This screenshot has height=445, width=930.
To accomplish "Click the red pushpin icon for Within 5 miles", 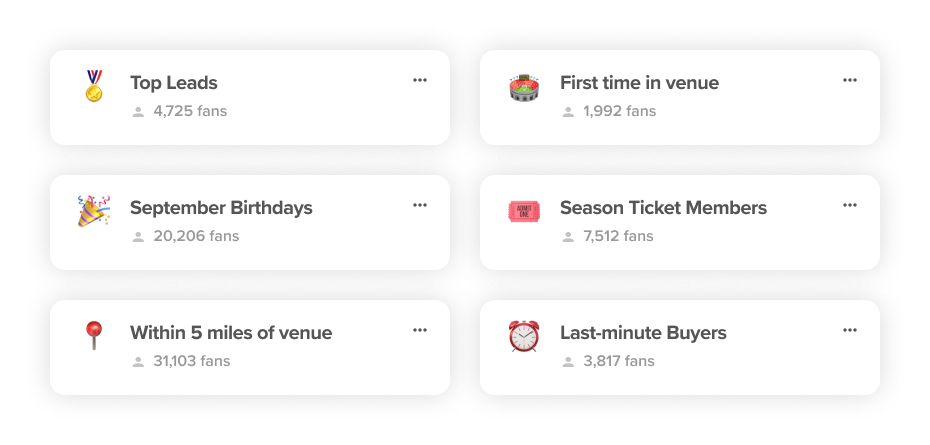I will pyautogui.click(x=93, y=335).
